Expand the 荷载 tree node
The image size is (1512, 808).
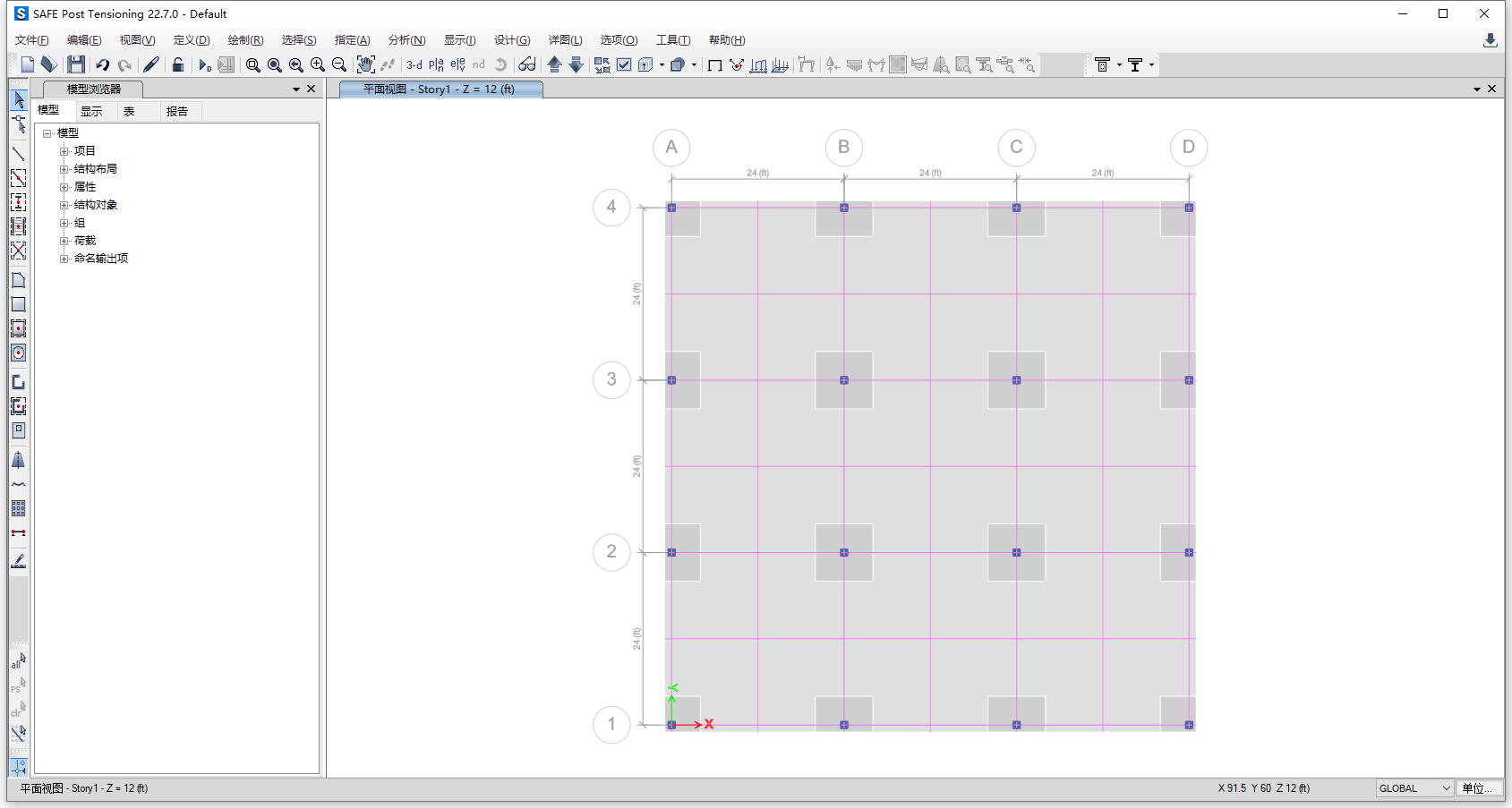[64, 241]
